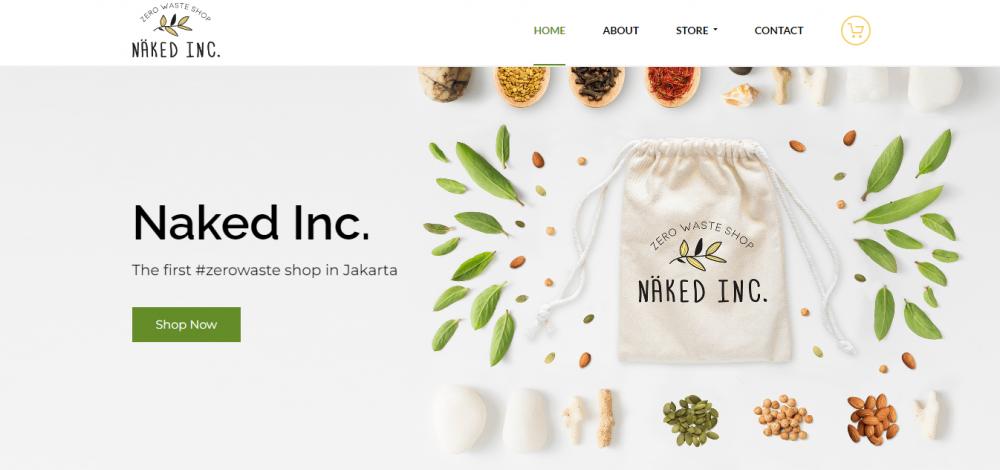Screen dimensions: 1000x470
Task: Click the pile of green pumpkin seeds
Action: click(691, 420)
